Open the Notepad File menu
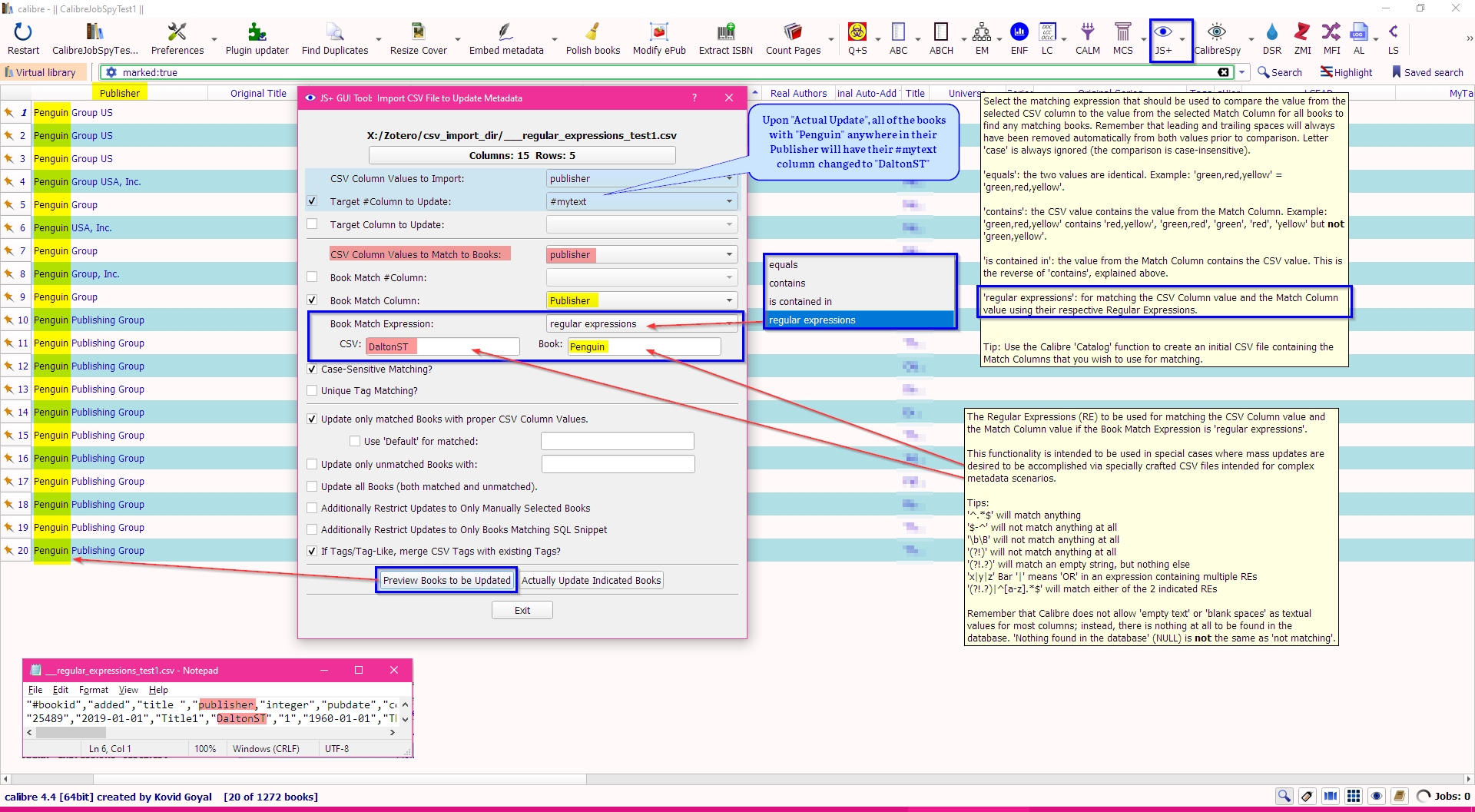The image size is (1475, 812). [35, 690]
